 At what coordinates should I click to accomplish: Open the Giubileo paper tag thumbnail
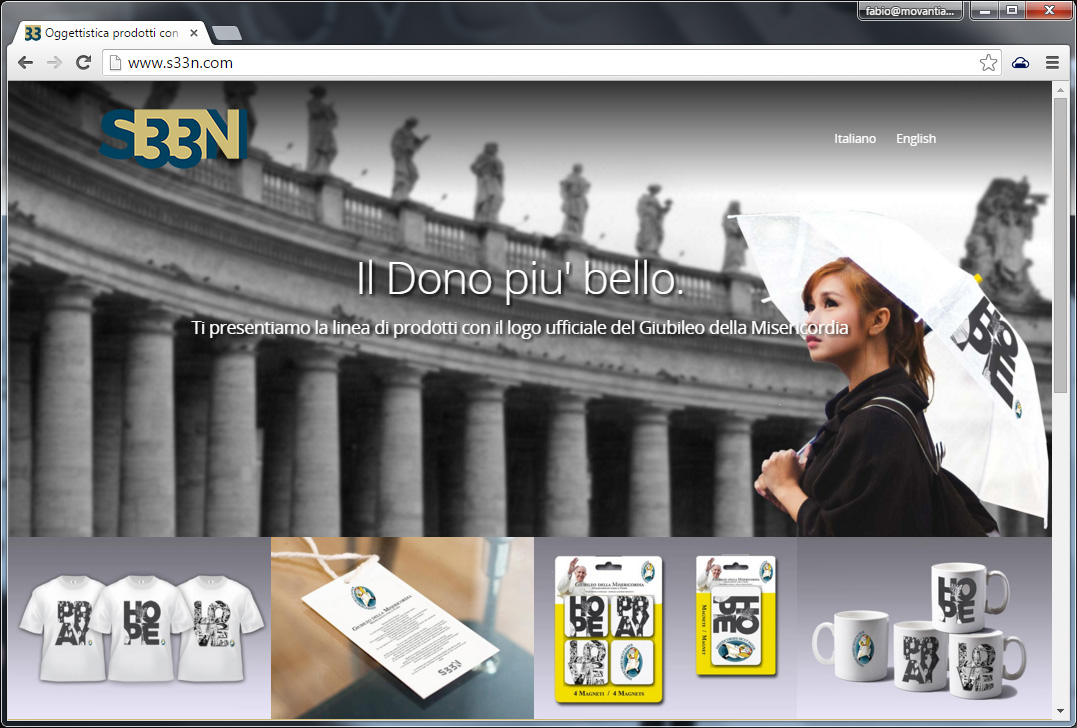pos(402,627)
